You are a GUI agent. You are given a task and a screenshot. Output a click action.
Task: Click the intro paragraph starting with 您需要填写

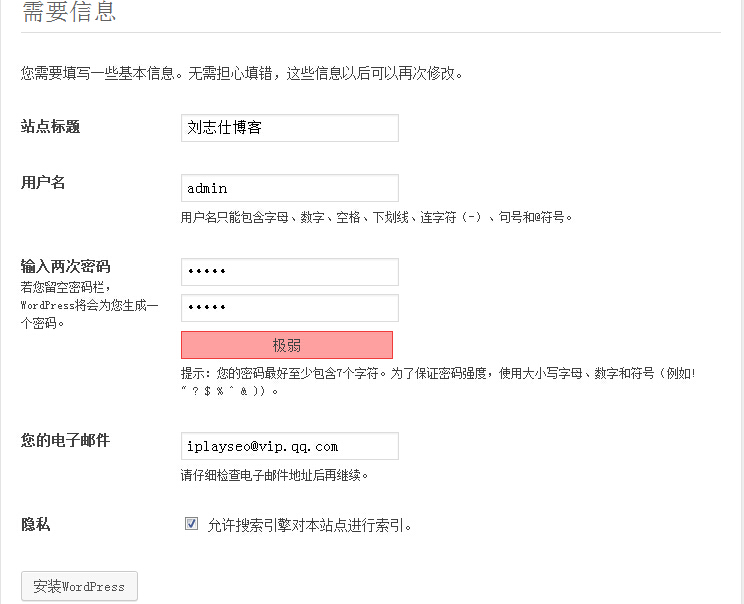(242, 74)
